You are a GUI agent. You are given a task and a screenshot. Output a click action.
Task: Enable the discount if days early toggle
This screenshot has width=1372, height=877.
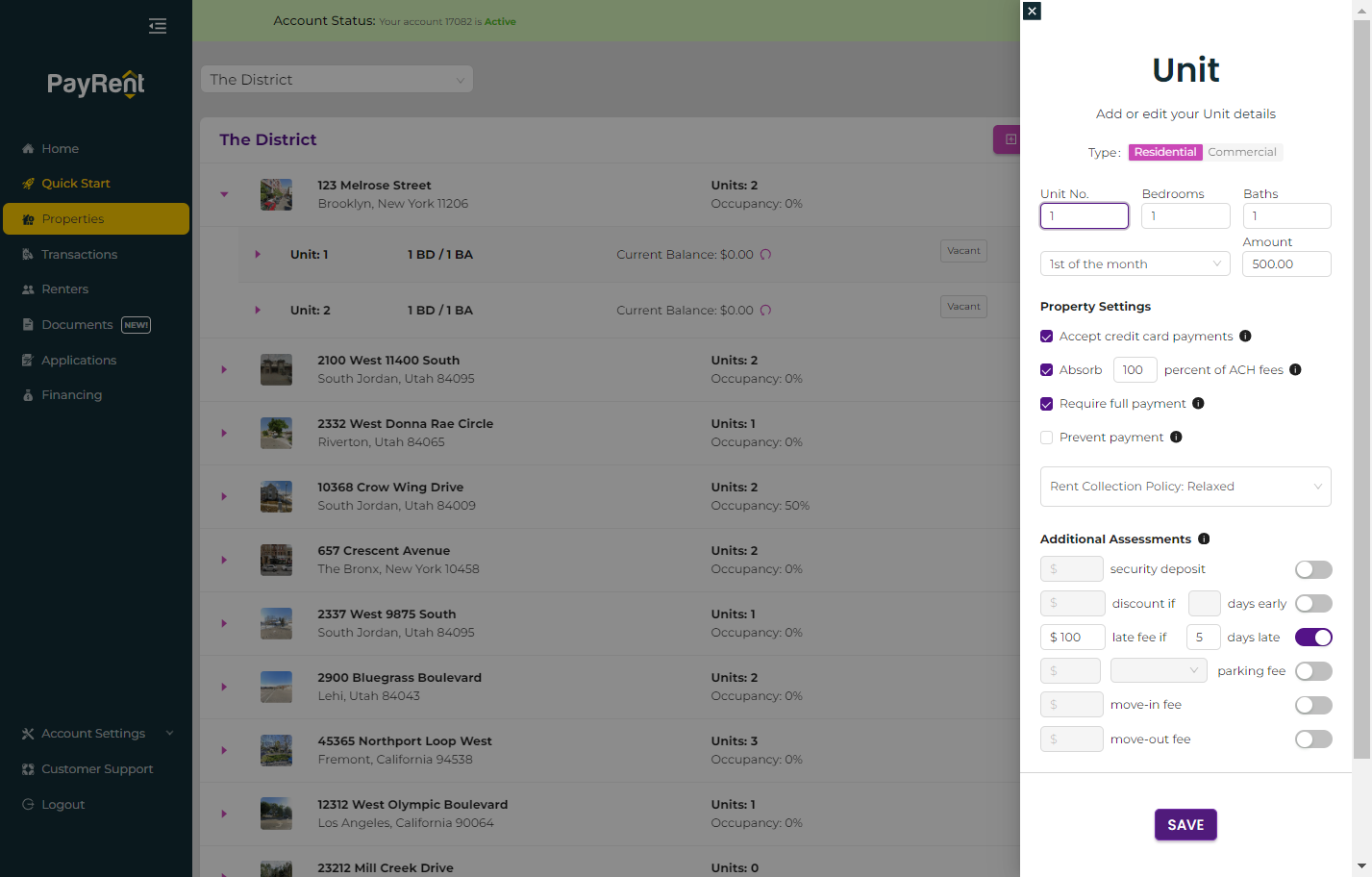[1313, 604]
